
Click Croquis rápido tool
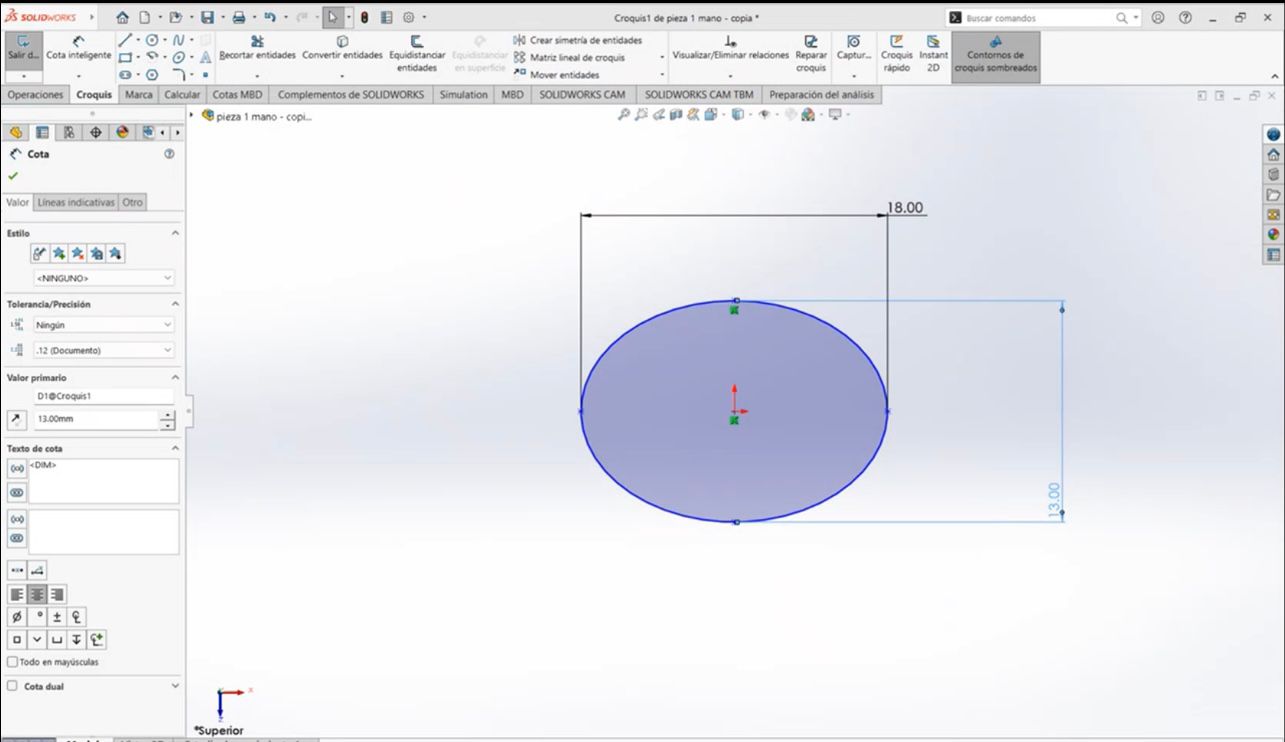896,54
